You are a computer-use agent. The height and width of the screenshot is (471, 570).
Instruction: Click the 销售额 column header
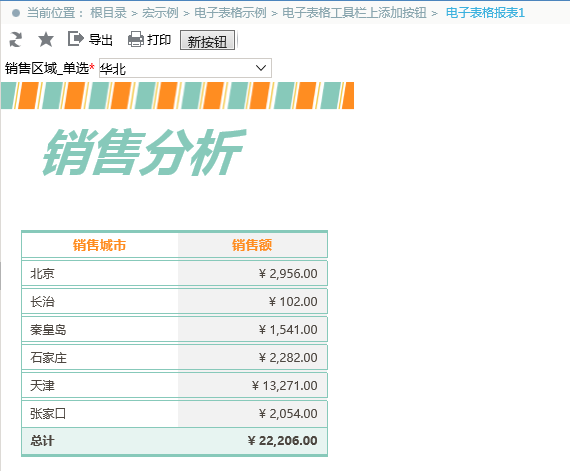click(252, 245)
